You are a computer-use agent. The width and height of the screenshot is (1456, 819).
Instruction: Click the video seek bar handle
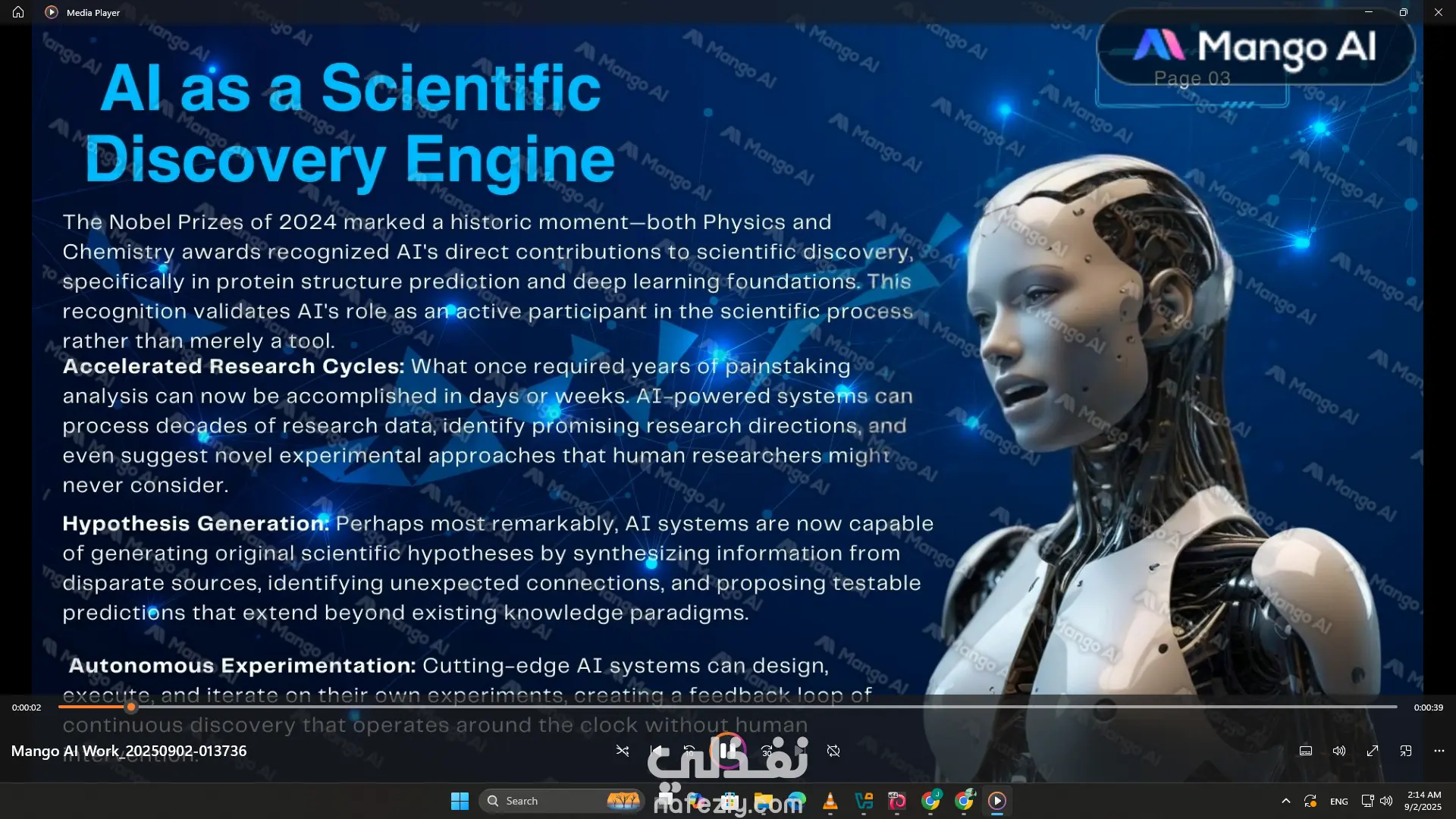131,707
